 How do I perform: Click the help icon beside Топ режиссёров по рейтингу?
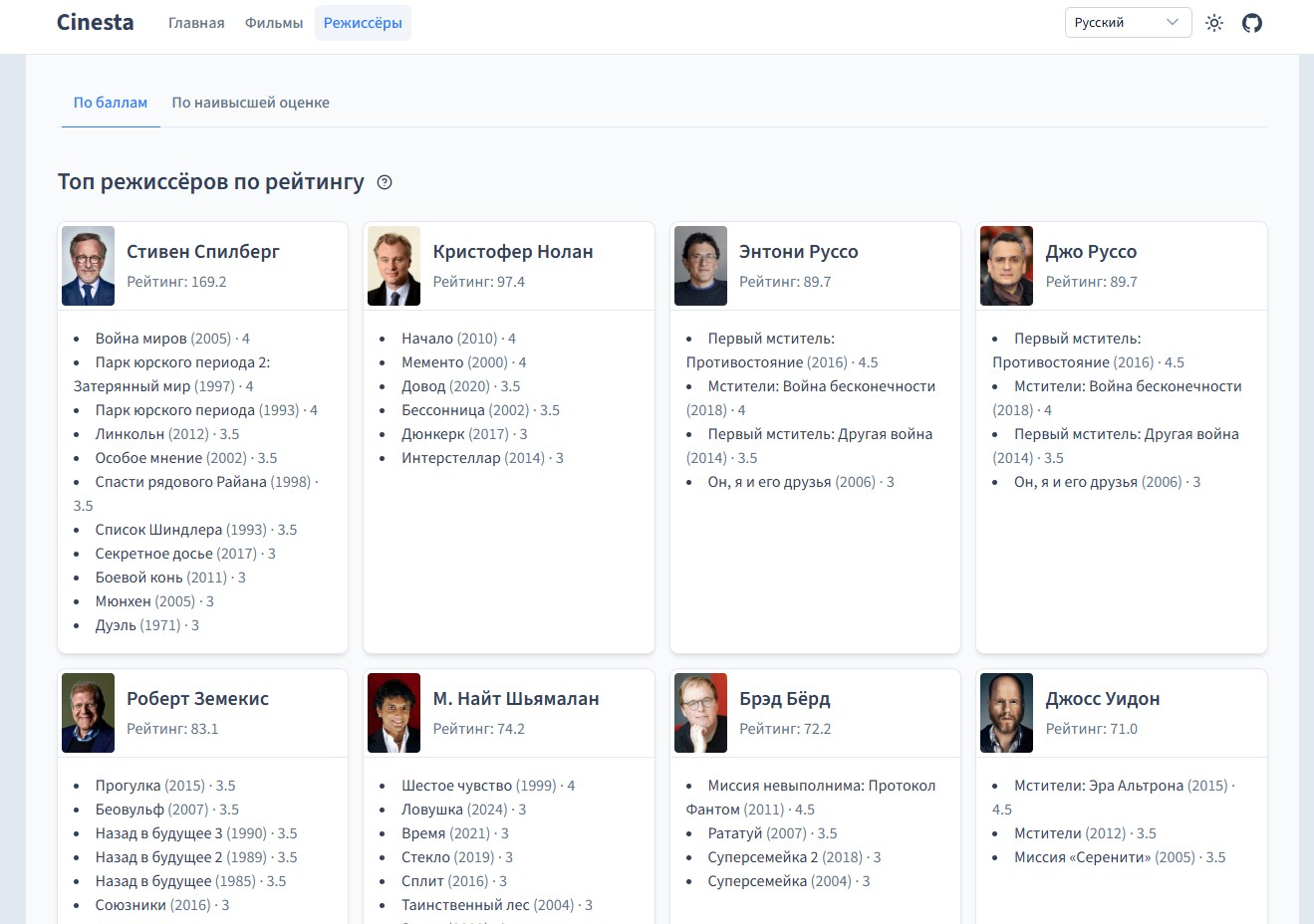[x=385, y=182]
